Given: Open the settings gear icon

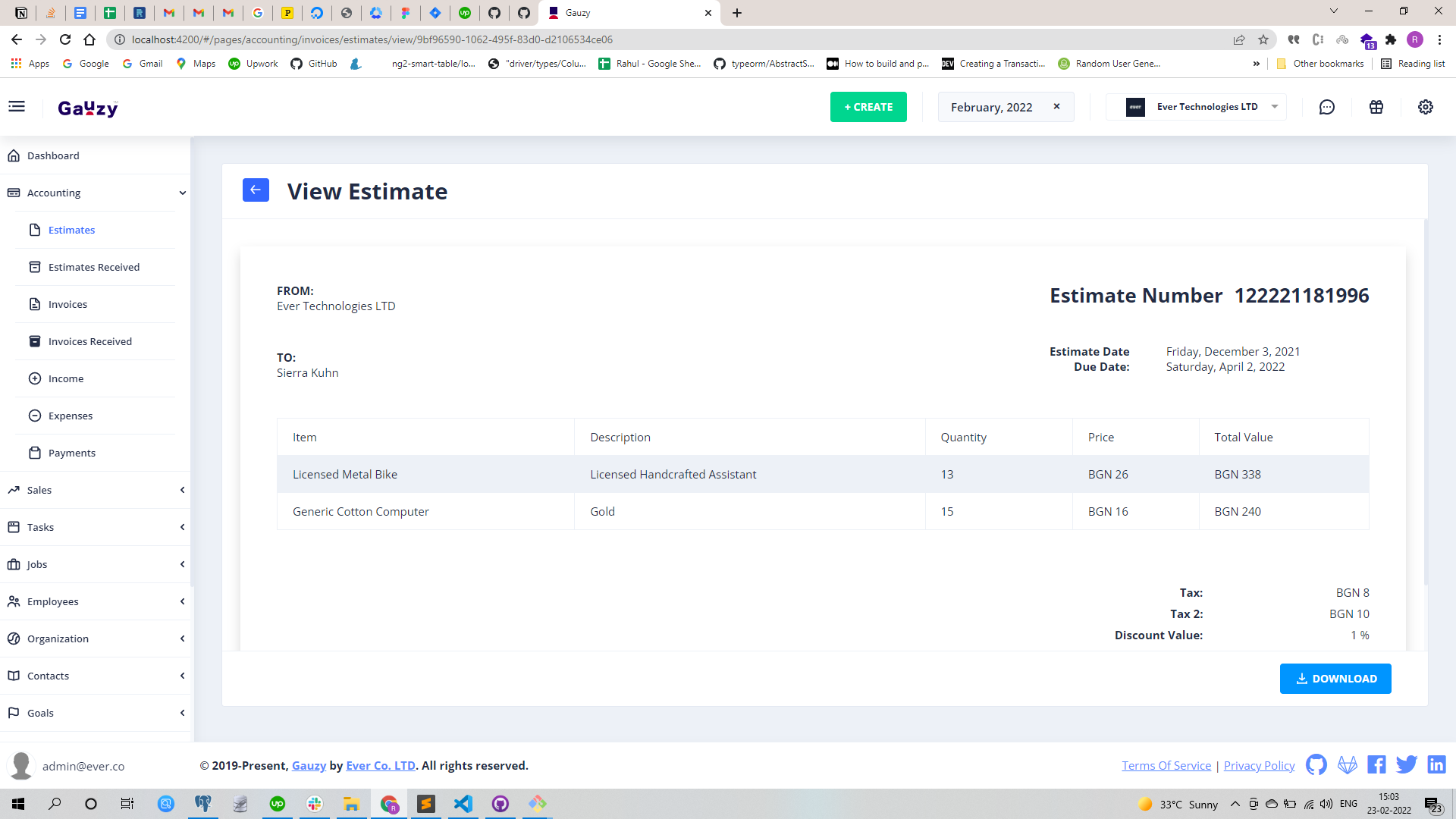Looking at the screenshot, I should click(x=1426, y=107).
